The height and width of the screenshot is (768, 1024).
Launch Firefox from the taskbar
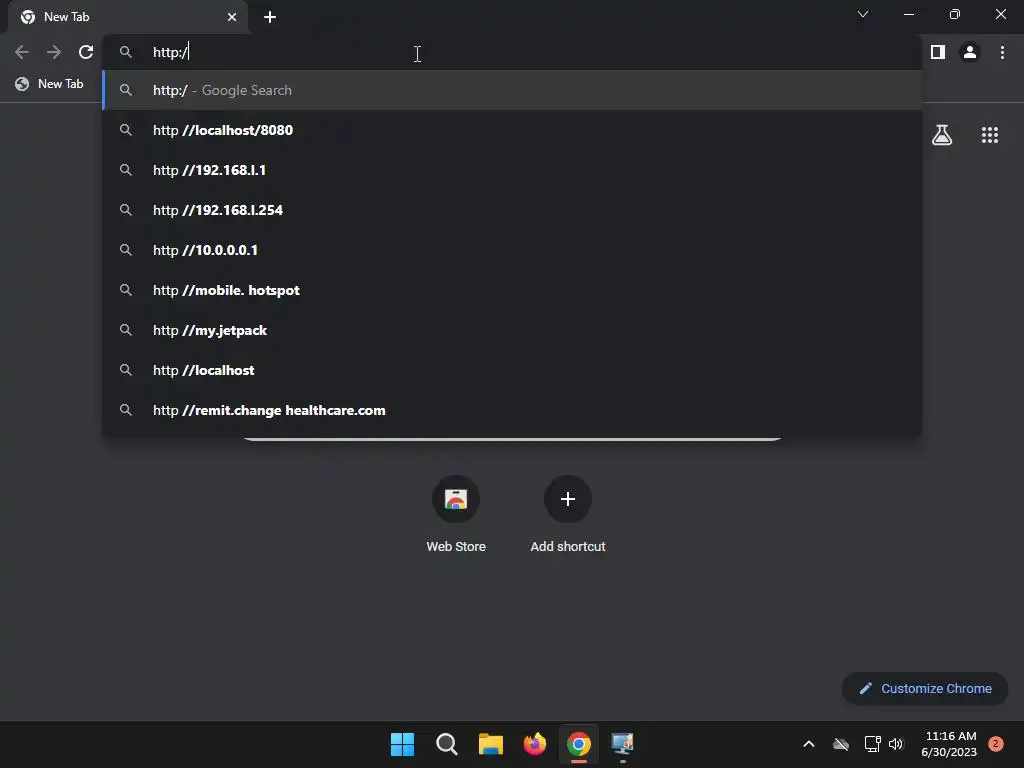tap(535, 744)
